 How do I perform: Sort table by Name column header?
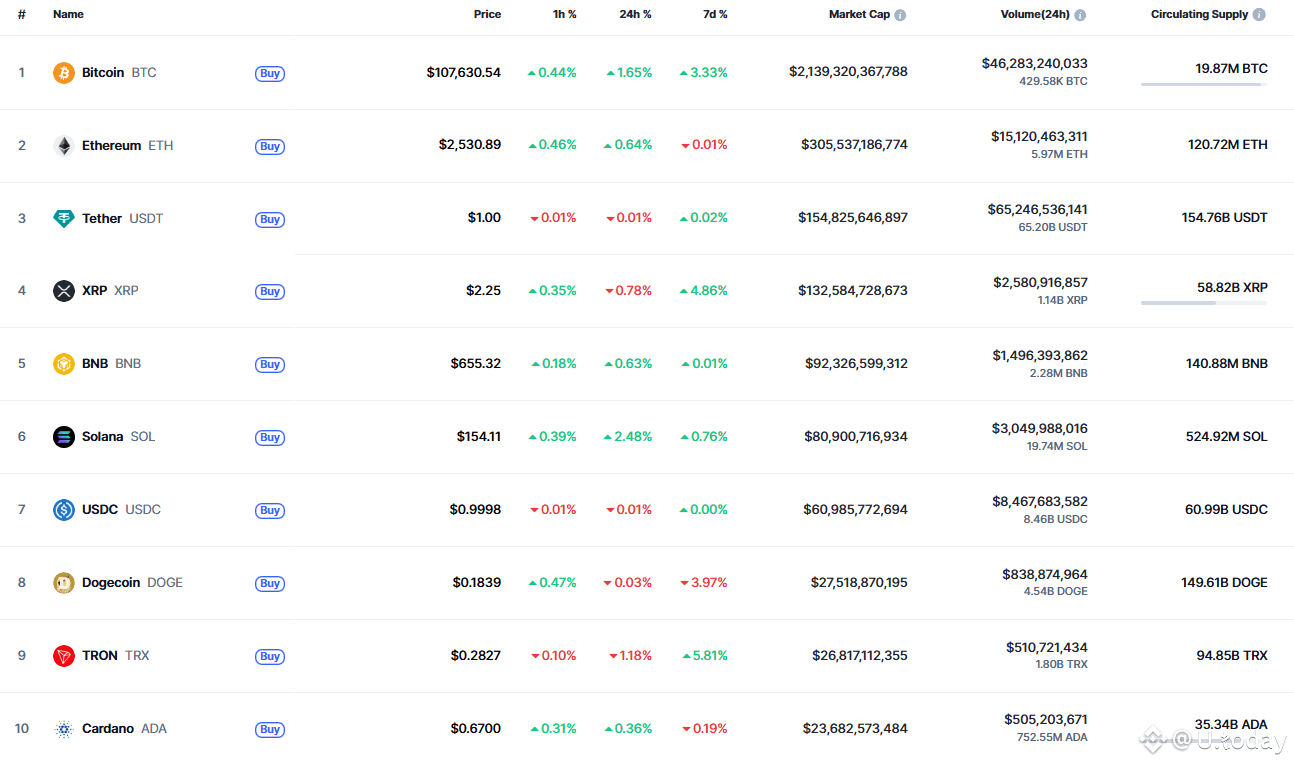click(68, 15)
